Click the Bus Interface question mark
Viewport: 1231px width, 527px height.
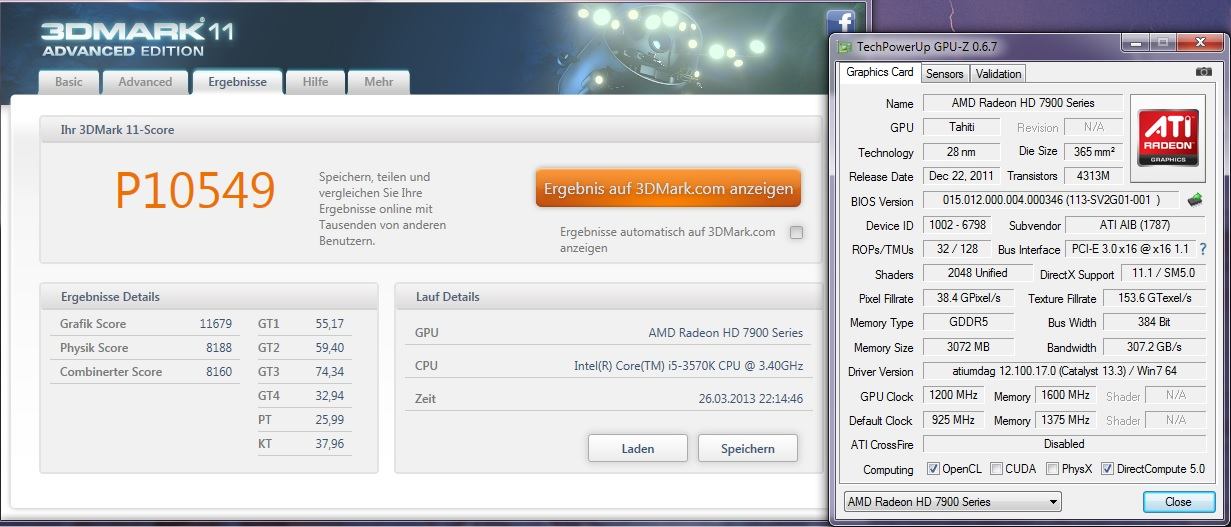pyautogui.click(x=1202, y=248)
